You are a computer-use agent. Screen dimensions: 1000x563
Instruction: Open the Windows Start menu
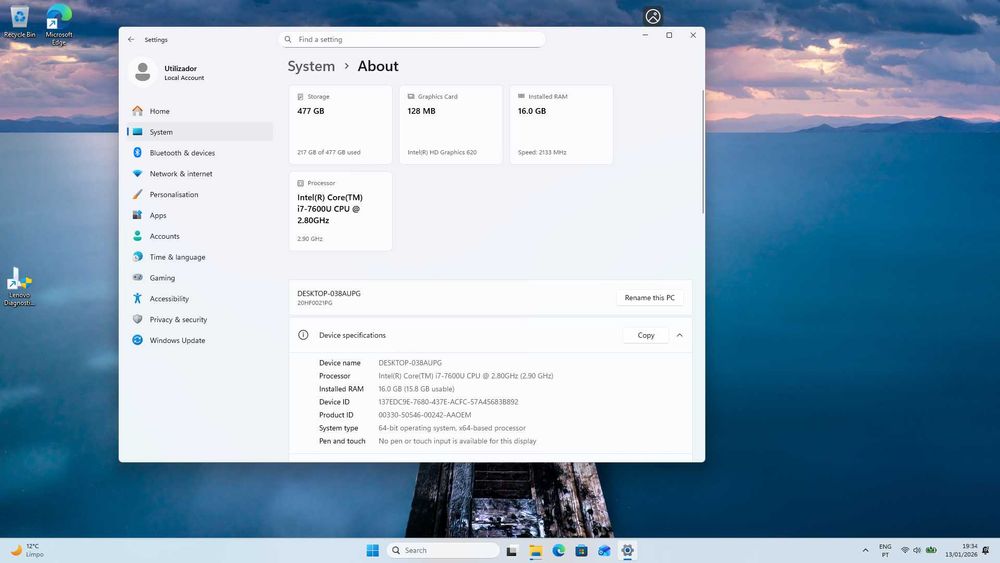click(x=373, y=550)
